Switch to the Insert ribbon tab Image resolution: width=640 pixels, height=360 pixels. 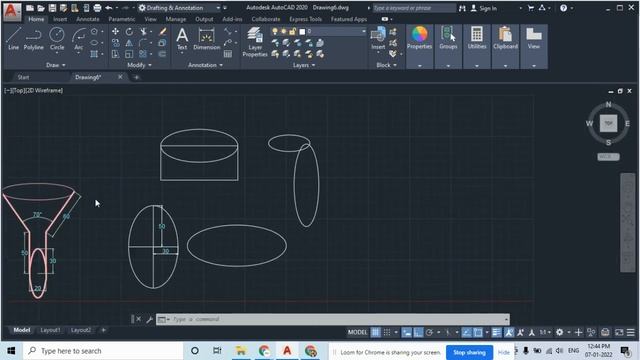[60, 19]
